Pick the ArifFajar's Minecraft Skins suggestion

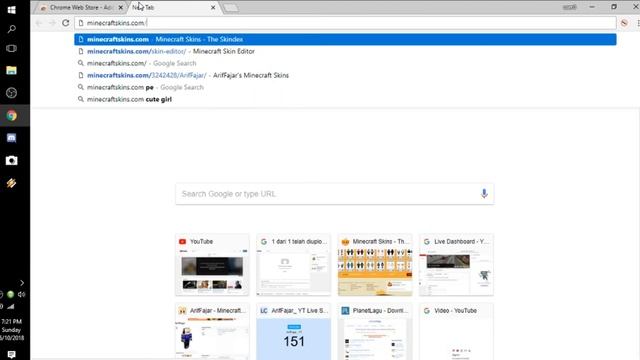tap(345, 75)
